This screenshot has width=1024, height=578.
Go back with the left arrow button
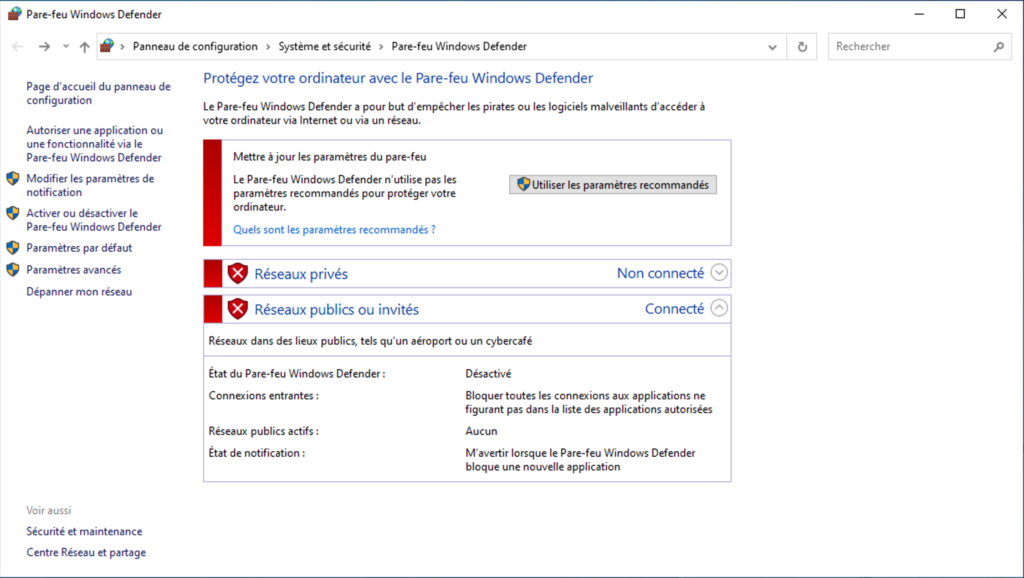[x=18, y=46]
